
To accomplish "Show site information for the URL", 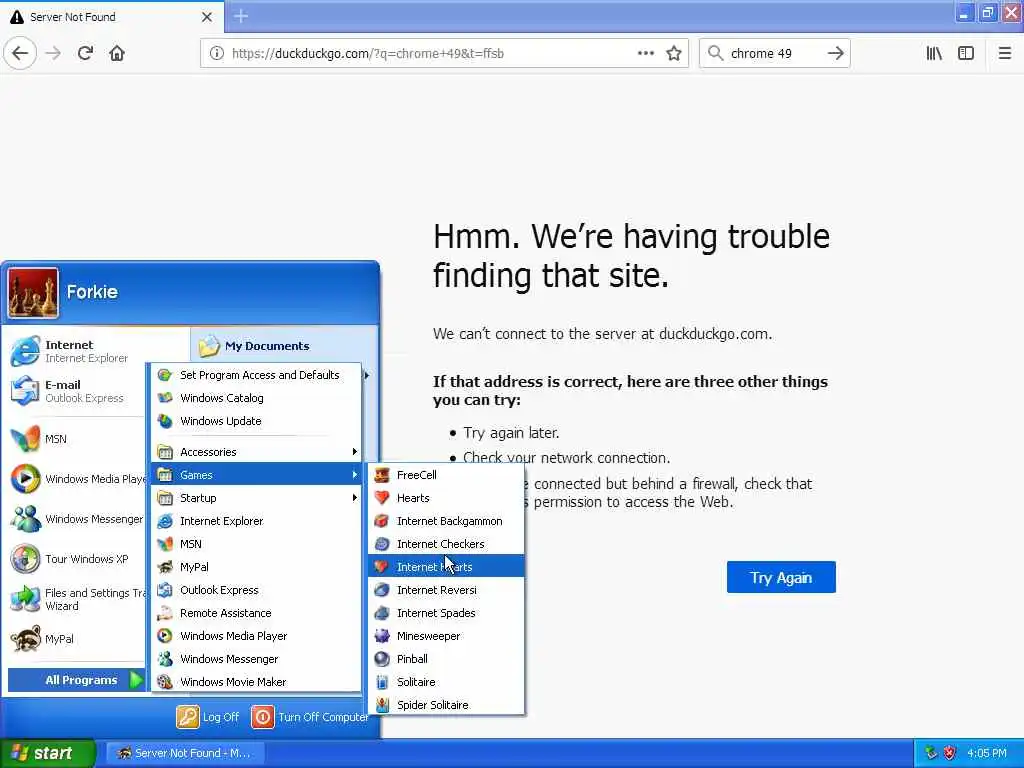I will [216, 53].
